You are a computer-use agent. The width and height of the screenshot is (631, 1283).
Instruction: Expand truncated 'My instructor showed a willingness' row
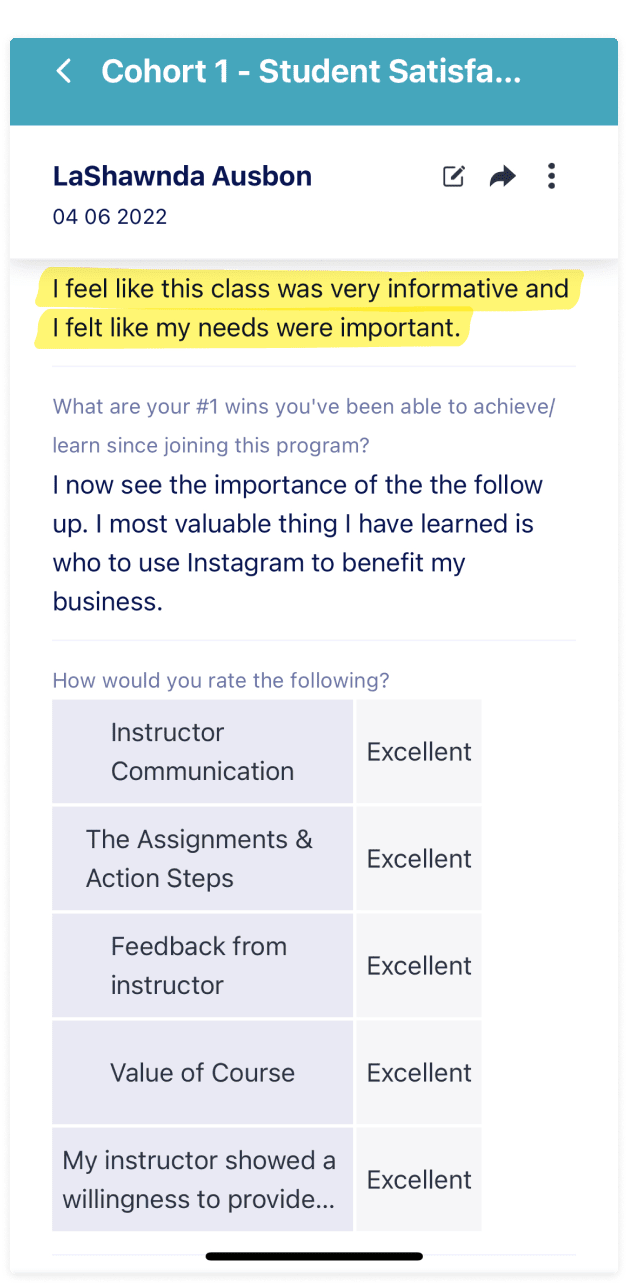point(200,1180)
